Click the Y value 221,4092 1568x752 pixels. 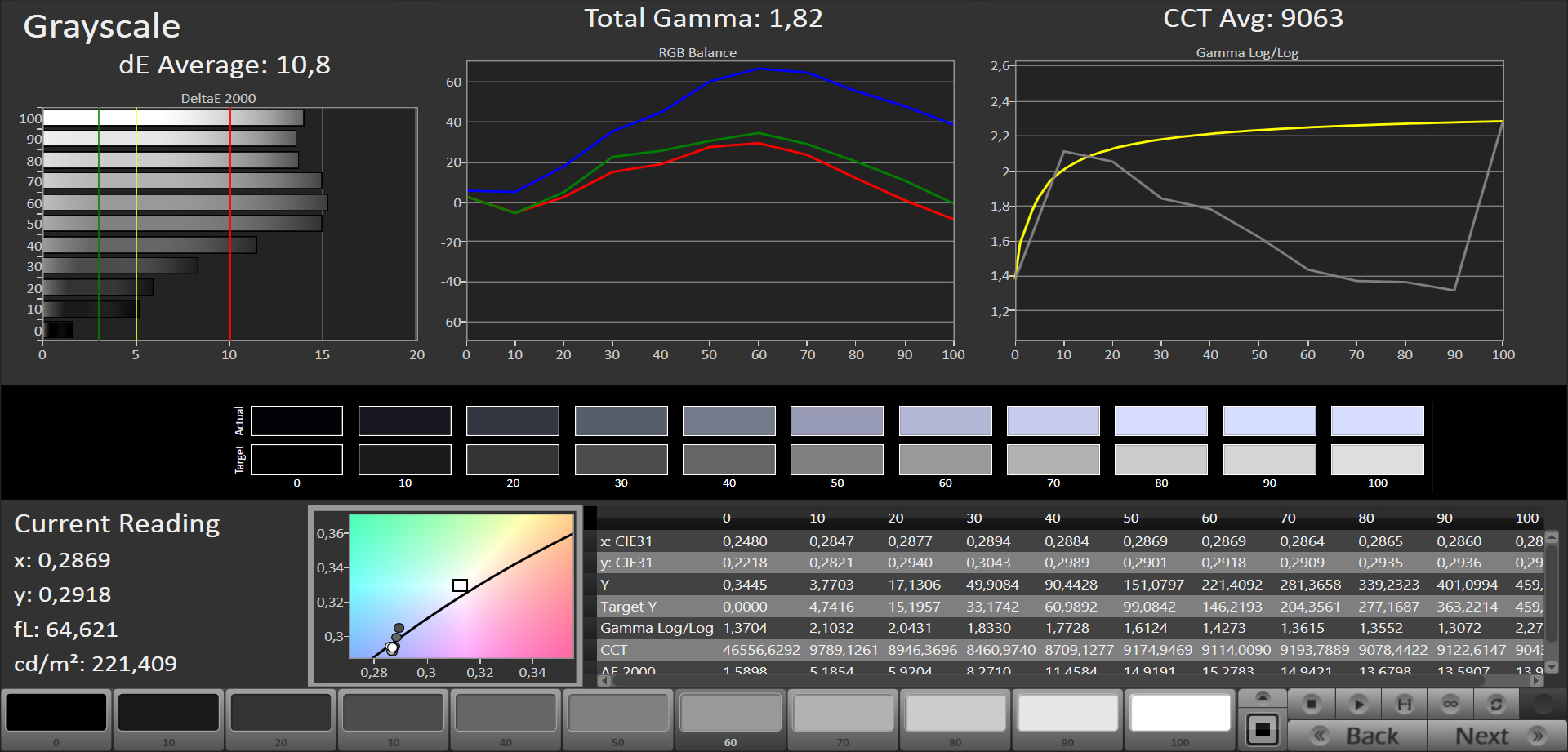[1232, 585]
